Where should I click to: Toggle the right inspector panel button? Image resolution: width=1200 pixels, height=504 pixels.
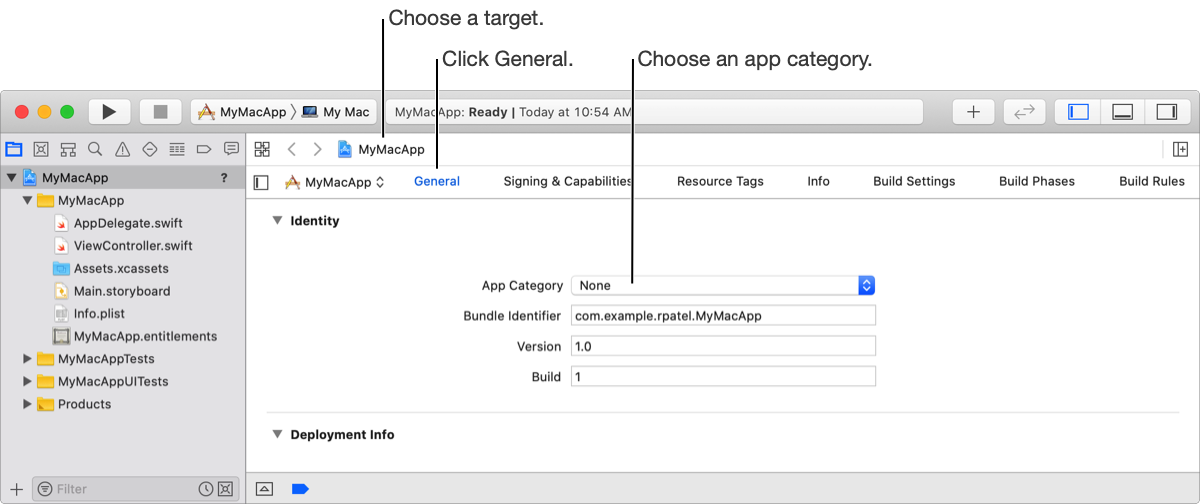pyautogui.click(x=1166, y=112)
